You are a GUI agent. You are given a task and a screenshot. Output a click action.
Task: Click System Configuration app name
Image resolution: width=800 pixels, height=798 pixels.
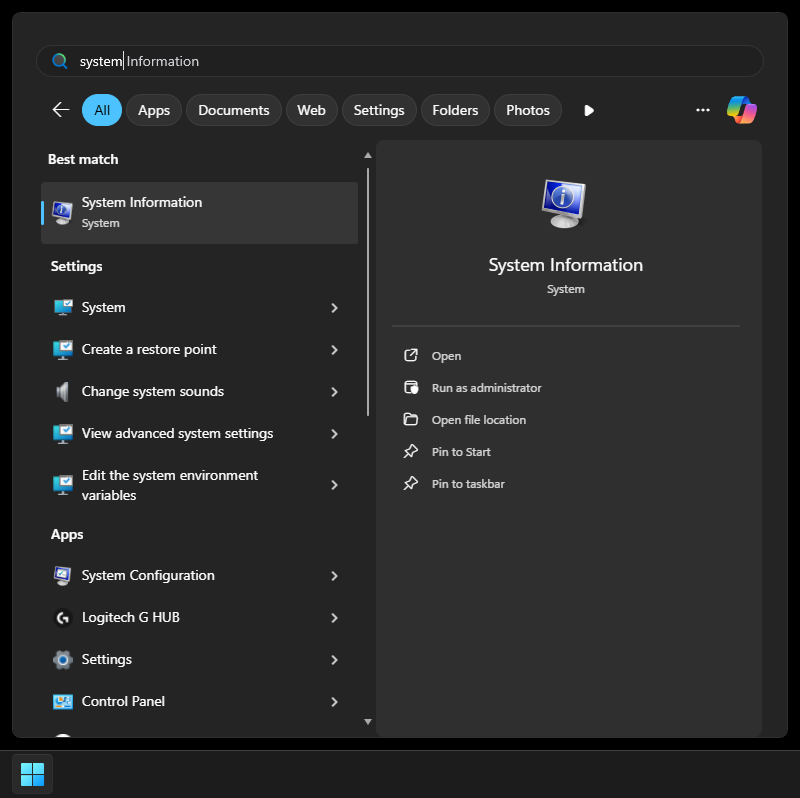[148, 576]
